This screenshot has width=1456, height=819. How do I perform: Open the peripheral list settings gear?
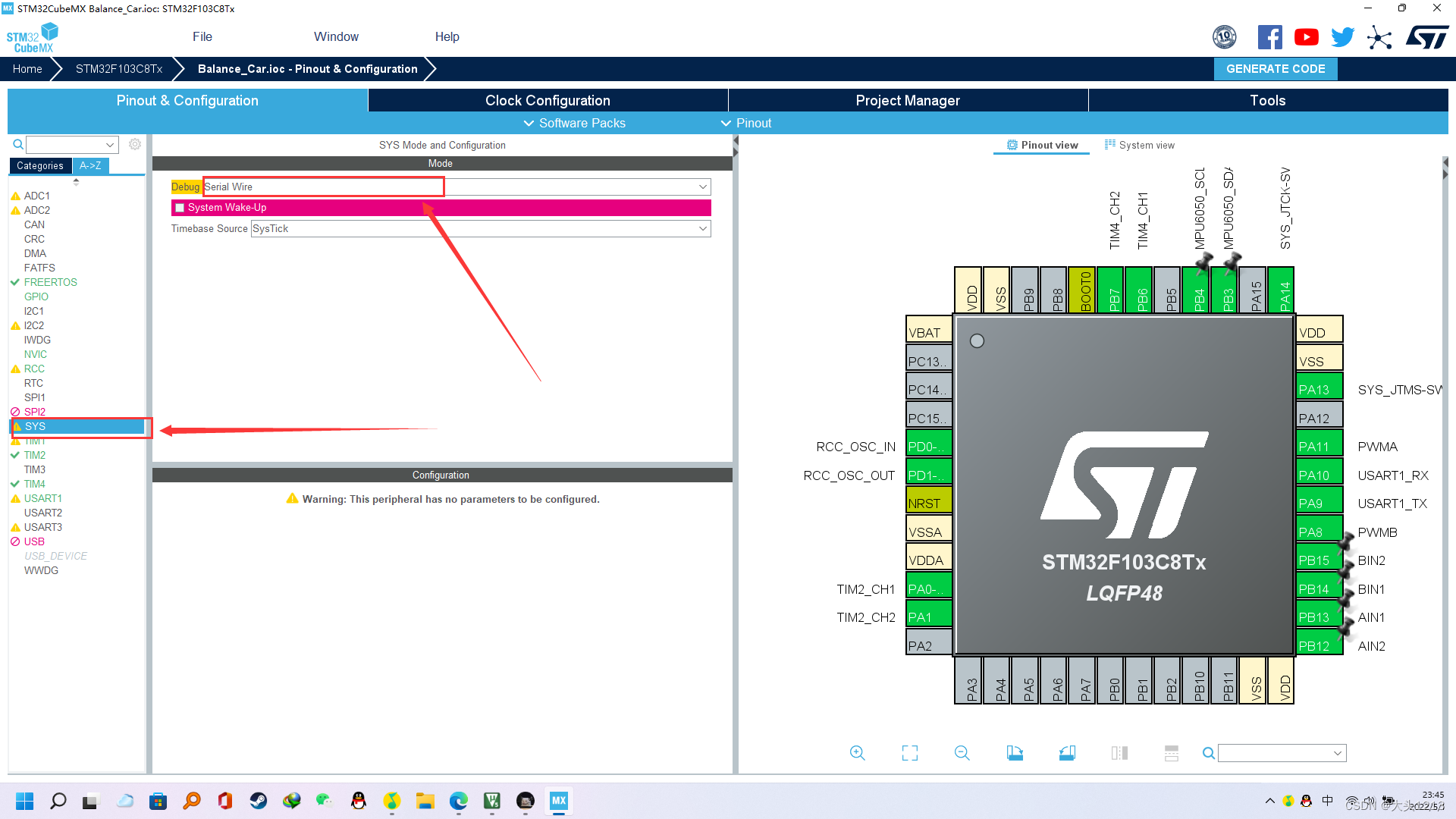135,144
